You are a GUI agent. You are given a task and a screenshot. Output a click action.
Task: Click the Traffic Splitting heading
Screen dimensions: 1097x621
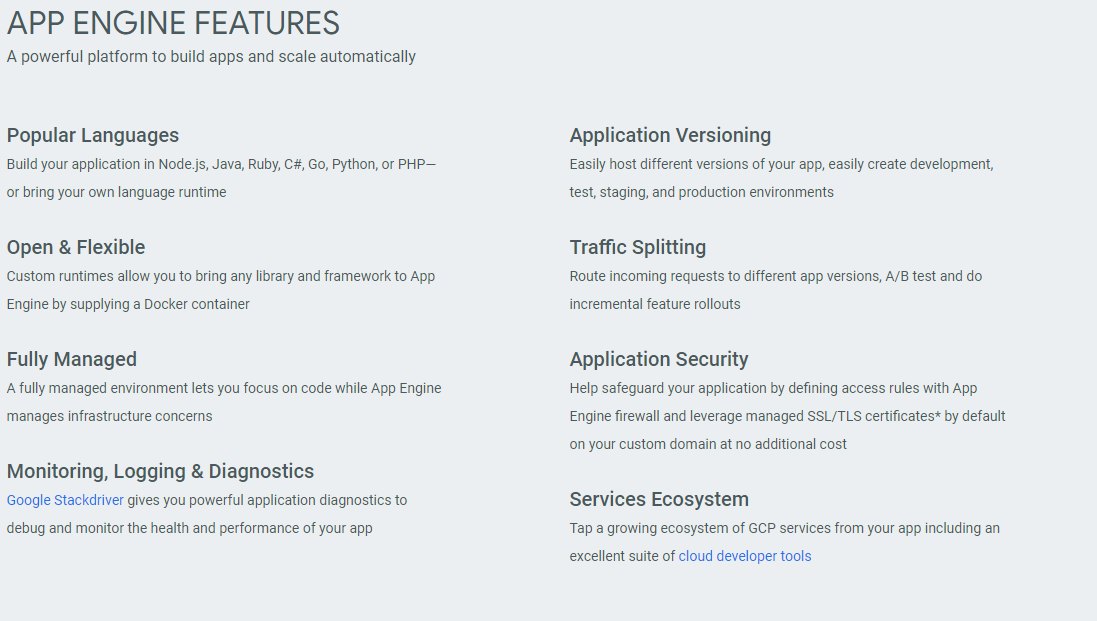(x=637, y=247)
